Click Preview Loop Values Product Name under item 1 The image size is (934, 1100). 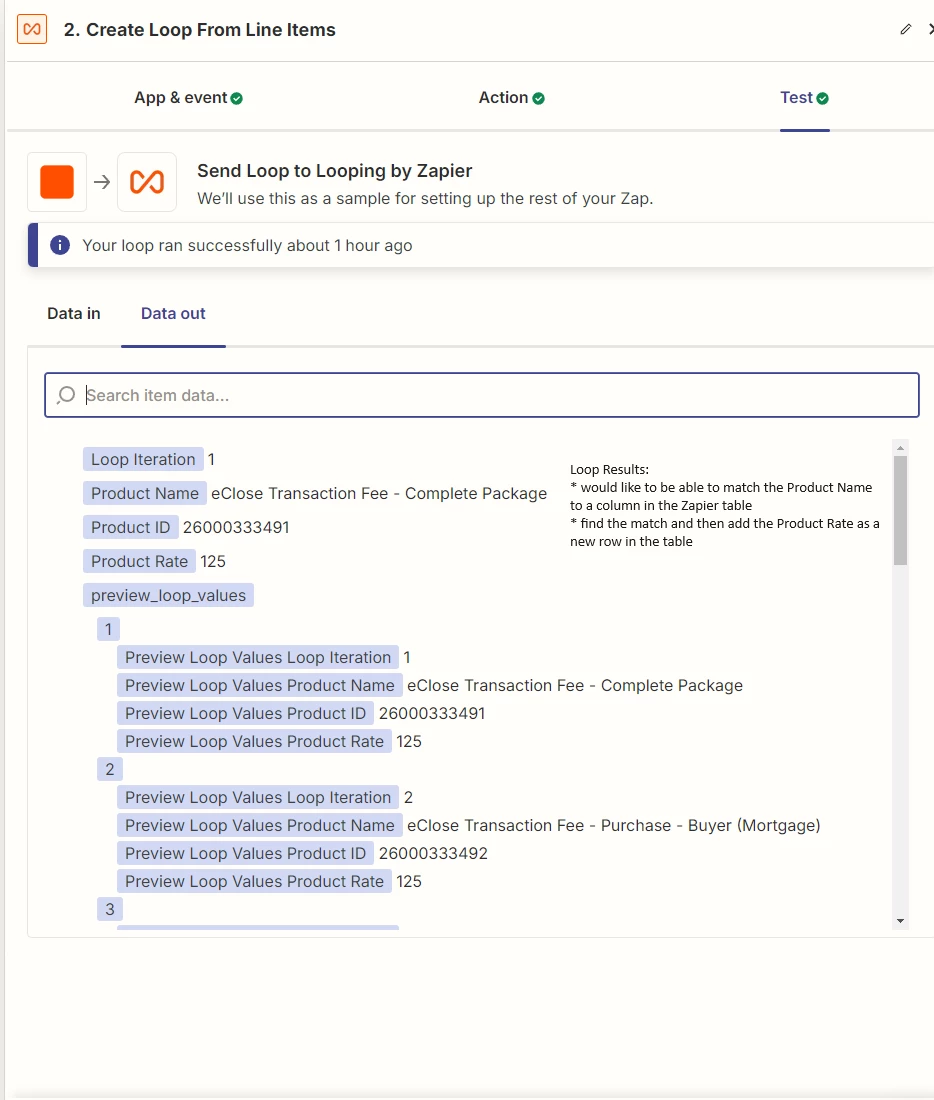[260, 685]
